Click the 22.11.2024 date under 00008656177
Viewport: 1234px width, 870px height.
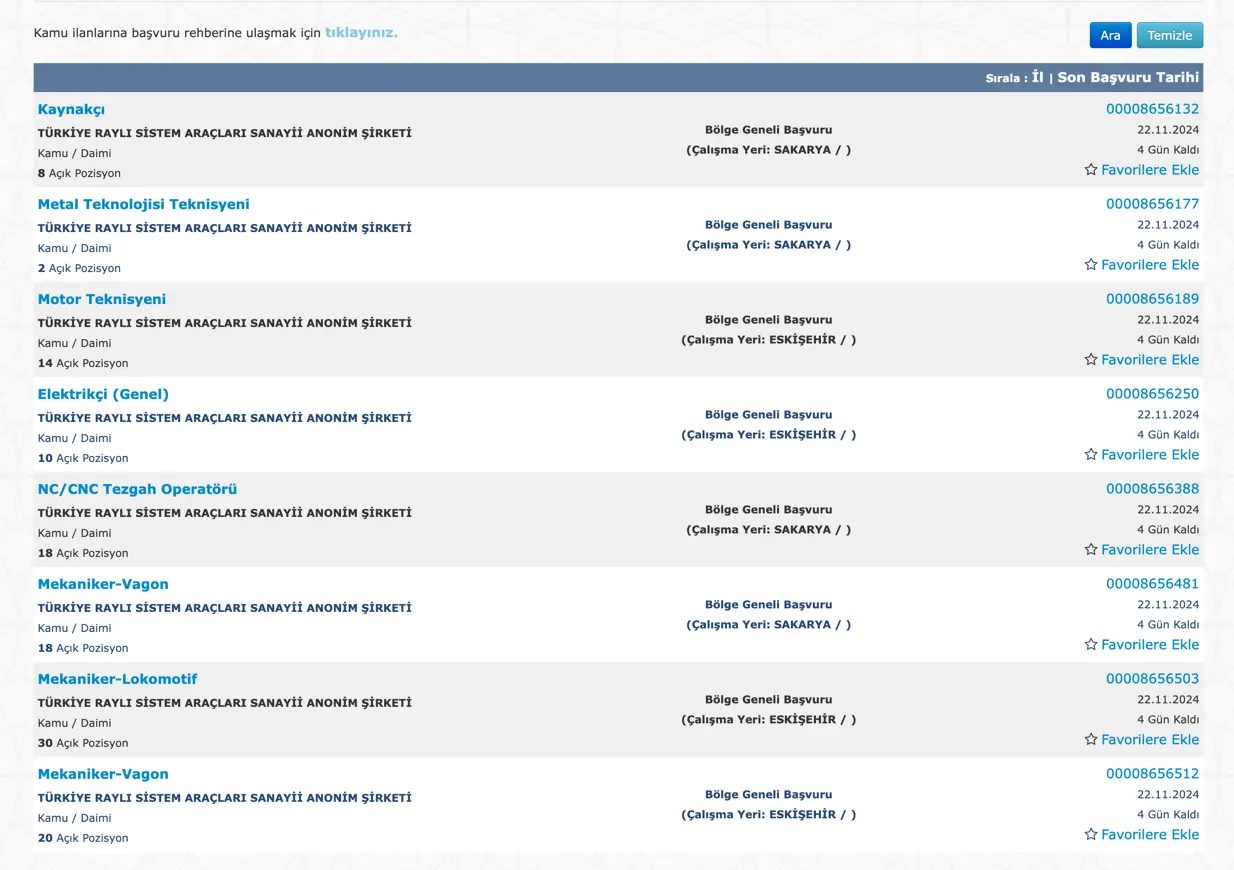1168,225
